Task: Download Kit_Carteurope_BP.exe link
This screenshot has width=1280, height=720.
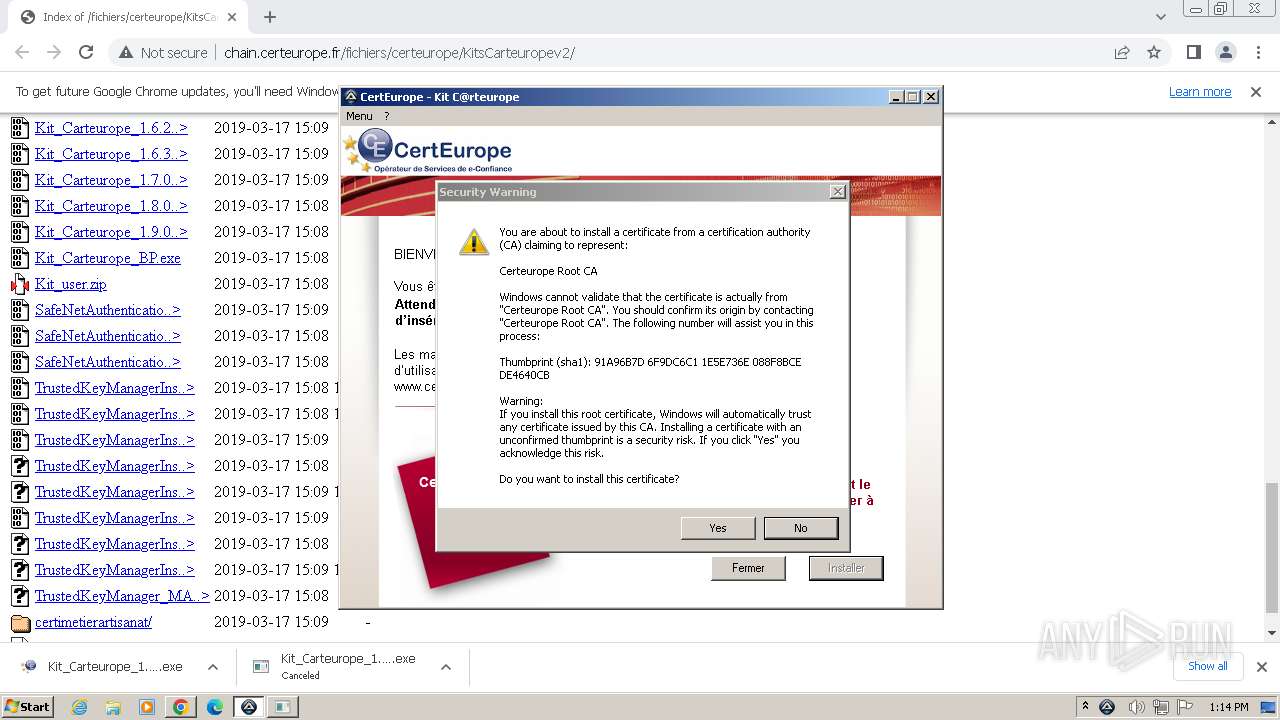Action: [108, 258]
